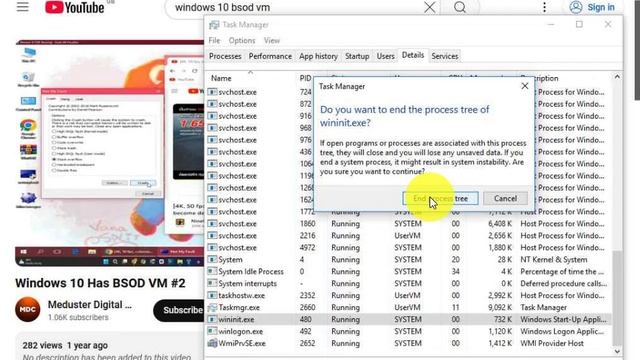The height and width of the screenshot is (360, 640).
Task: Click the 732 K memory value for wininit.exe
Action: tap(502, 319)
